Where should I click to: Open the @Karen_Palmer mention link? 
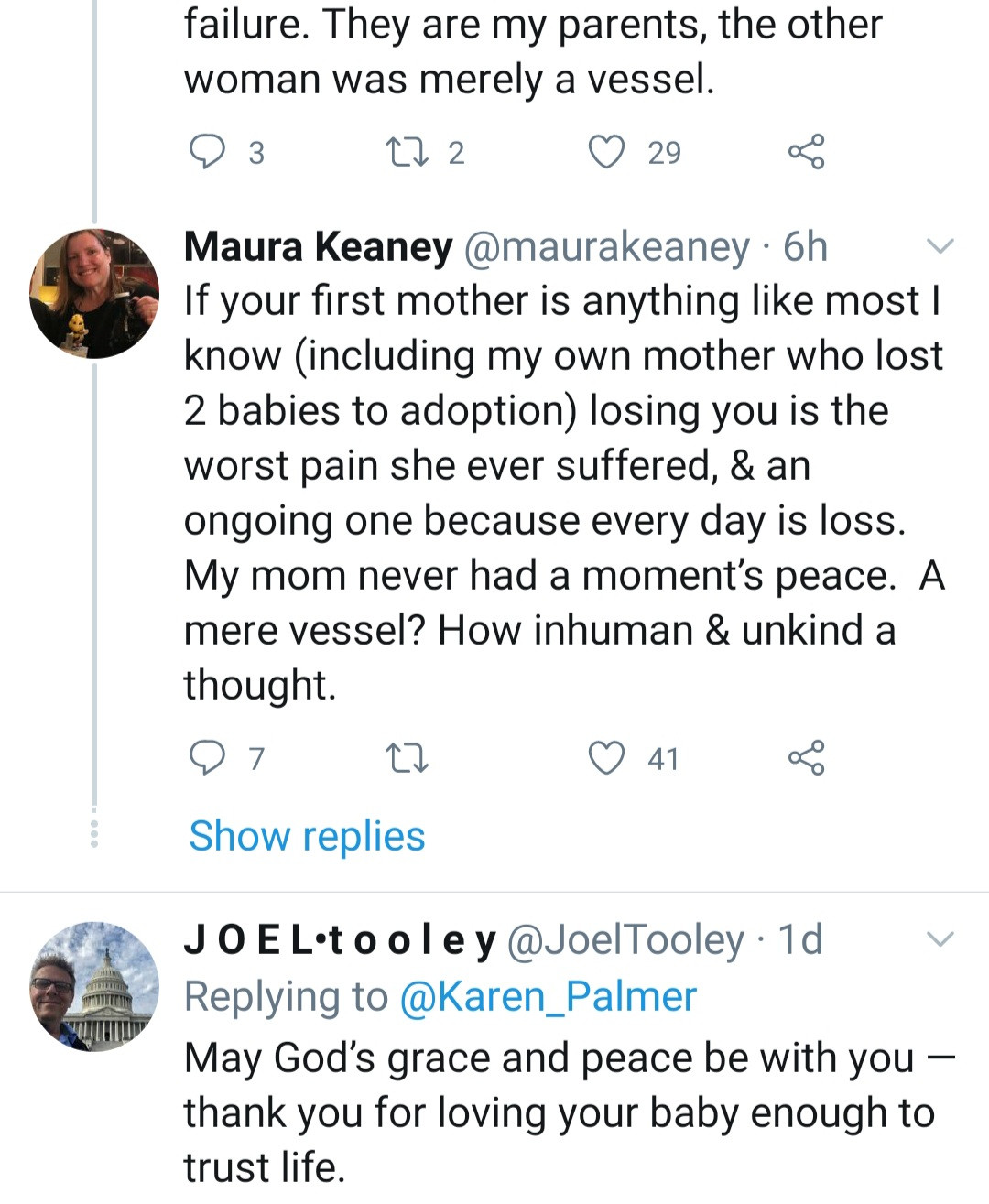pos(548,996)
